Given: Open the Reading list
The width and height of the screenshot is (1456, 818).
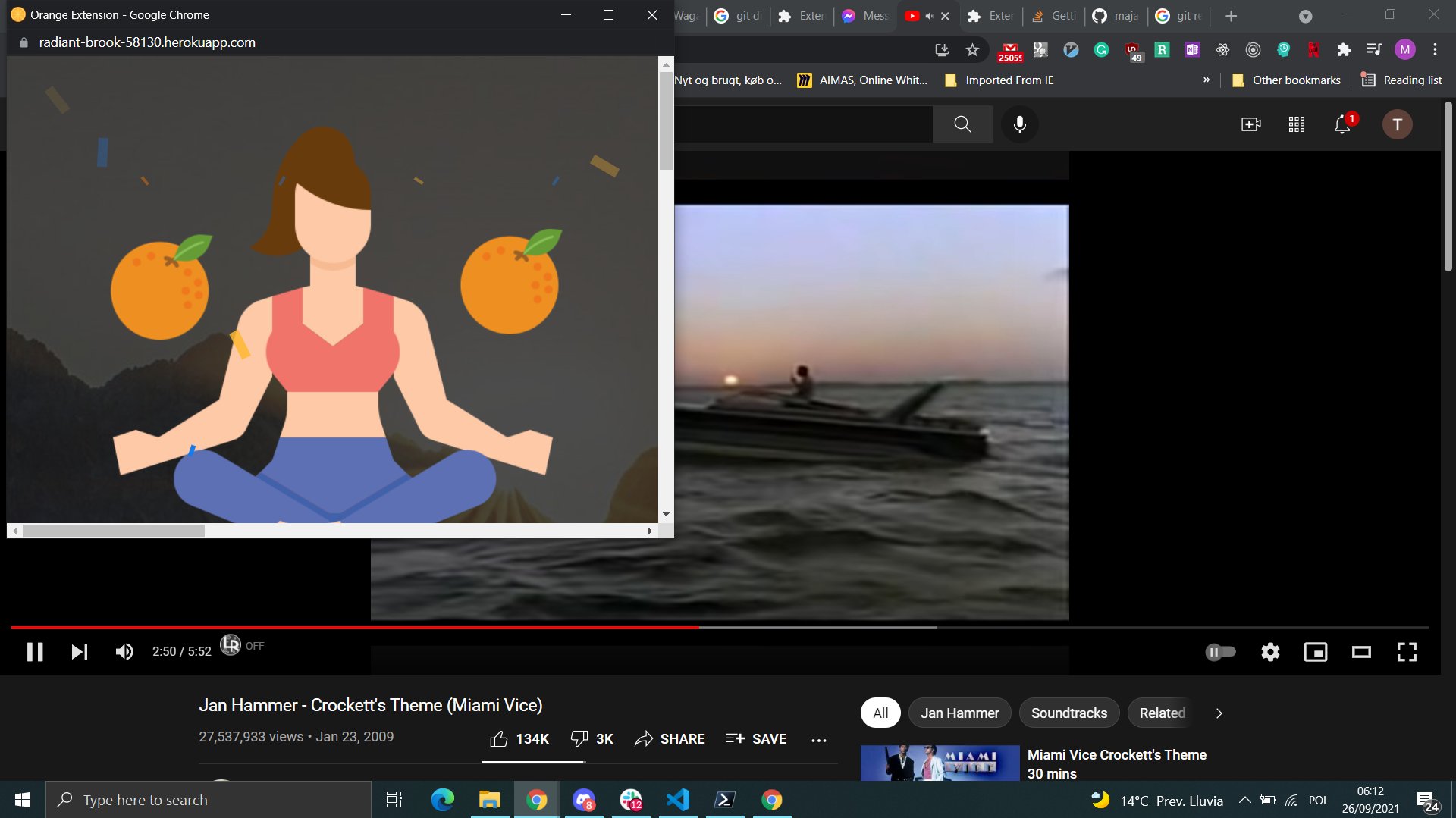Looking at the screenshot, I should click(x=1401, y=80).
